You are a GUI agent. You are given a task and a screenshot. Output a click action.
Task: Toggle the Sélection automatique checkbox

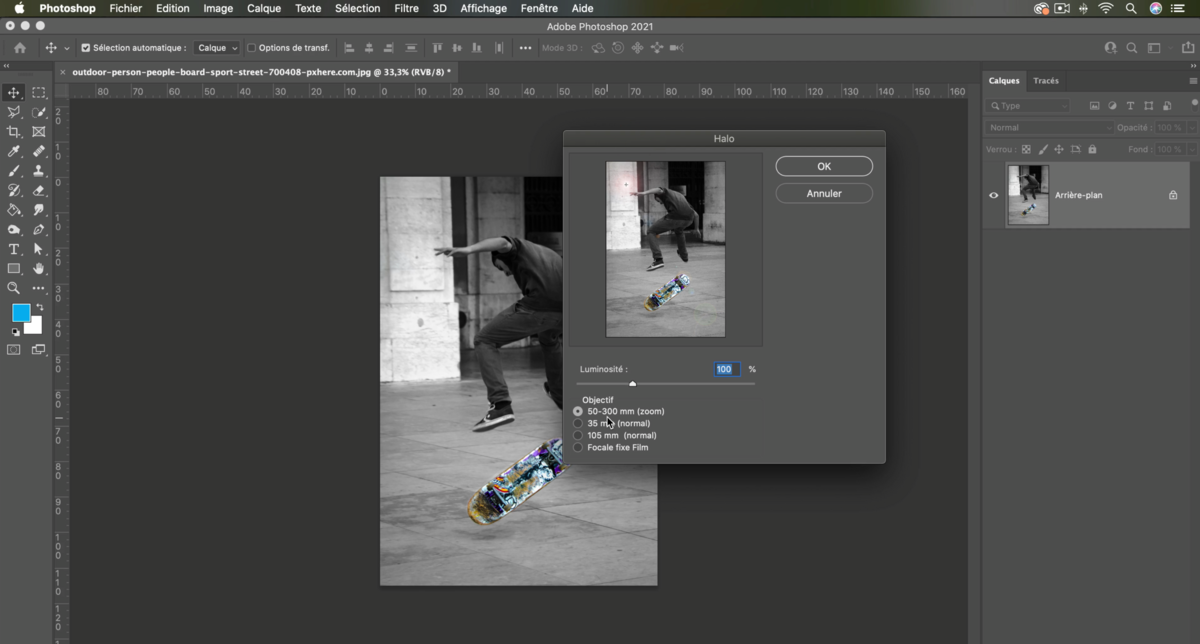point(85,48)
